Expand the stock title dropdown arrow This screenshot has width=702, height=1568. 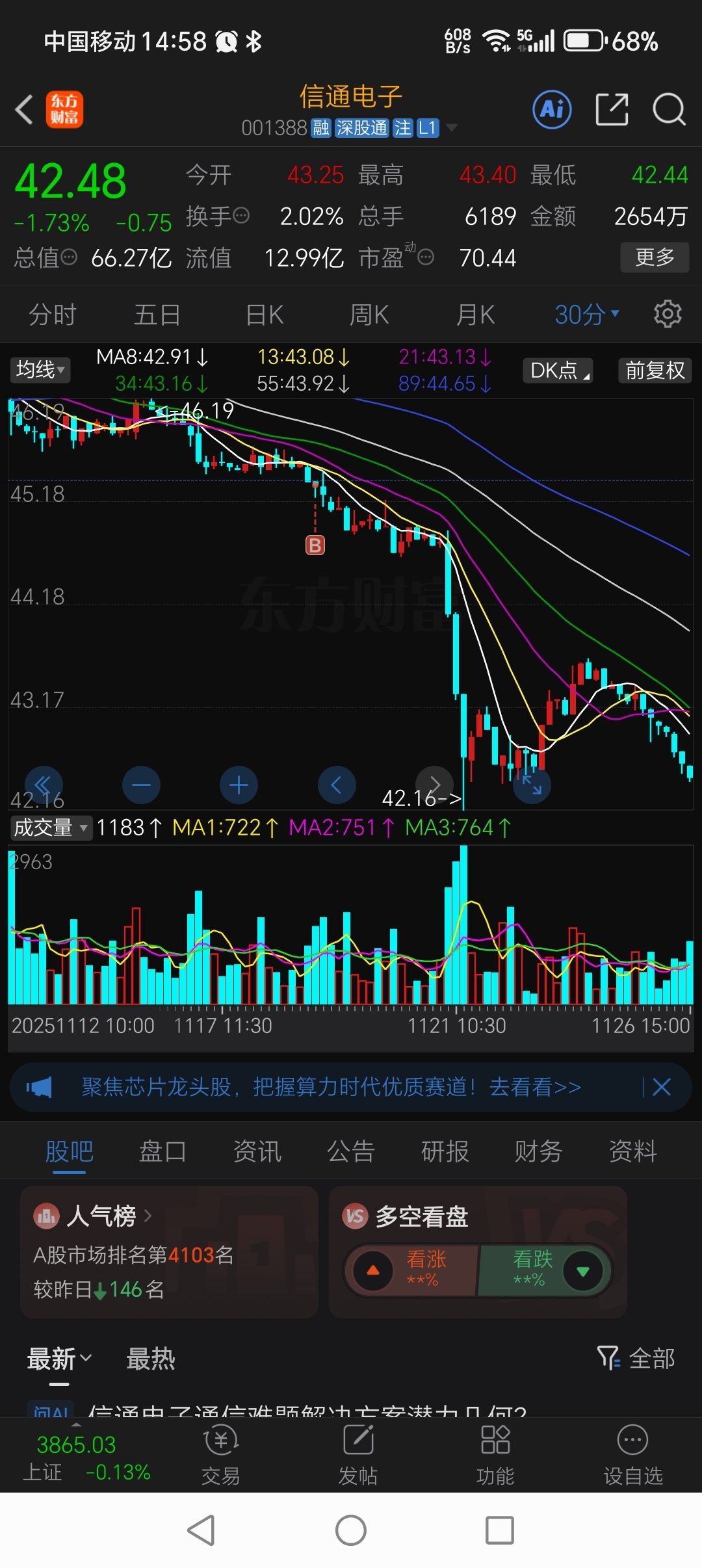(x=451, y=127)
